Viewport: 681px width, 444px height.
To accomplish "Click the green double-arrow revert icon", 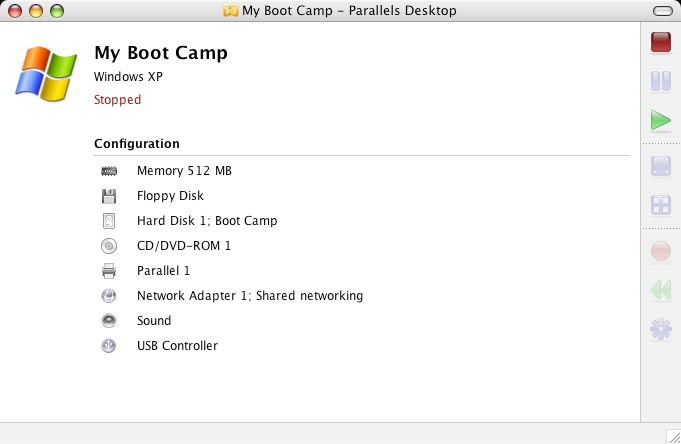I will click(661, 290).
